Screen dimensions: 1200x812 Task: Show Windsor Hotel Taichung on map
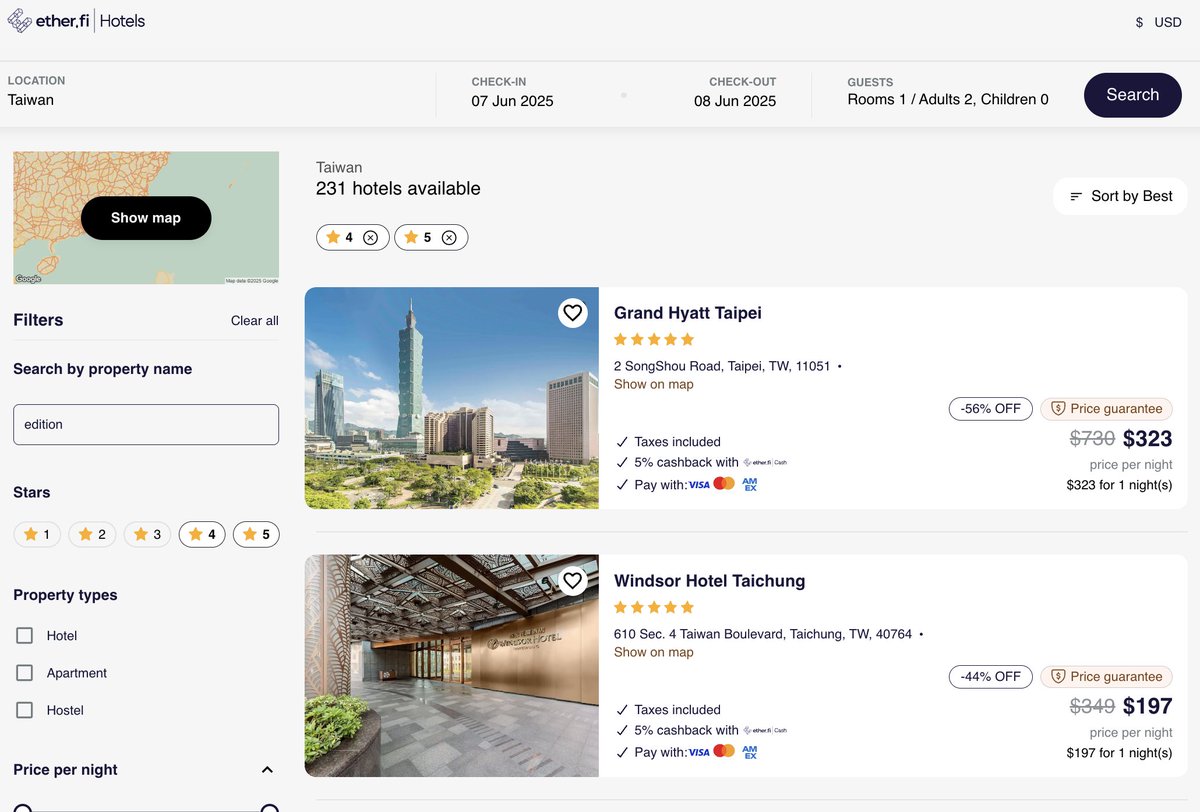click(x=654, y=652)
